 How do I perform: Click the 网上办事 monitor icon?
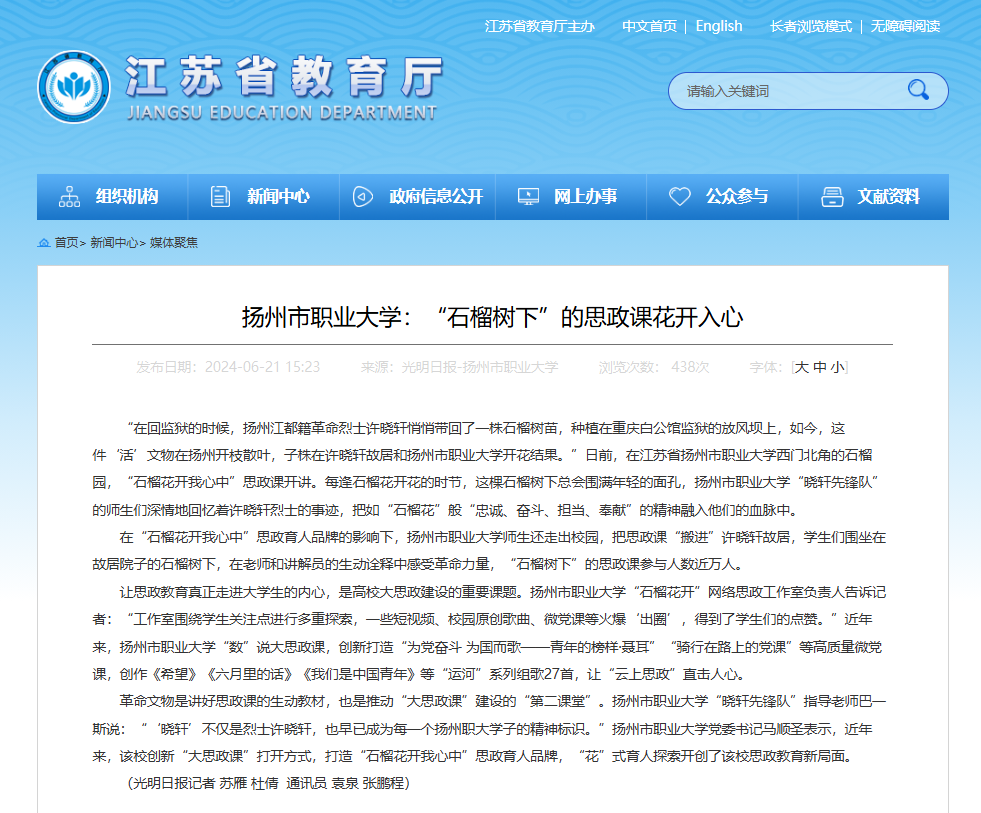click(529, 197)
